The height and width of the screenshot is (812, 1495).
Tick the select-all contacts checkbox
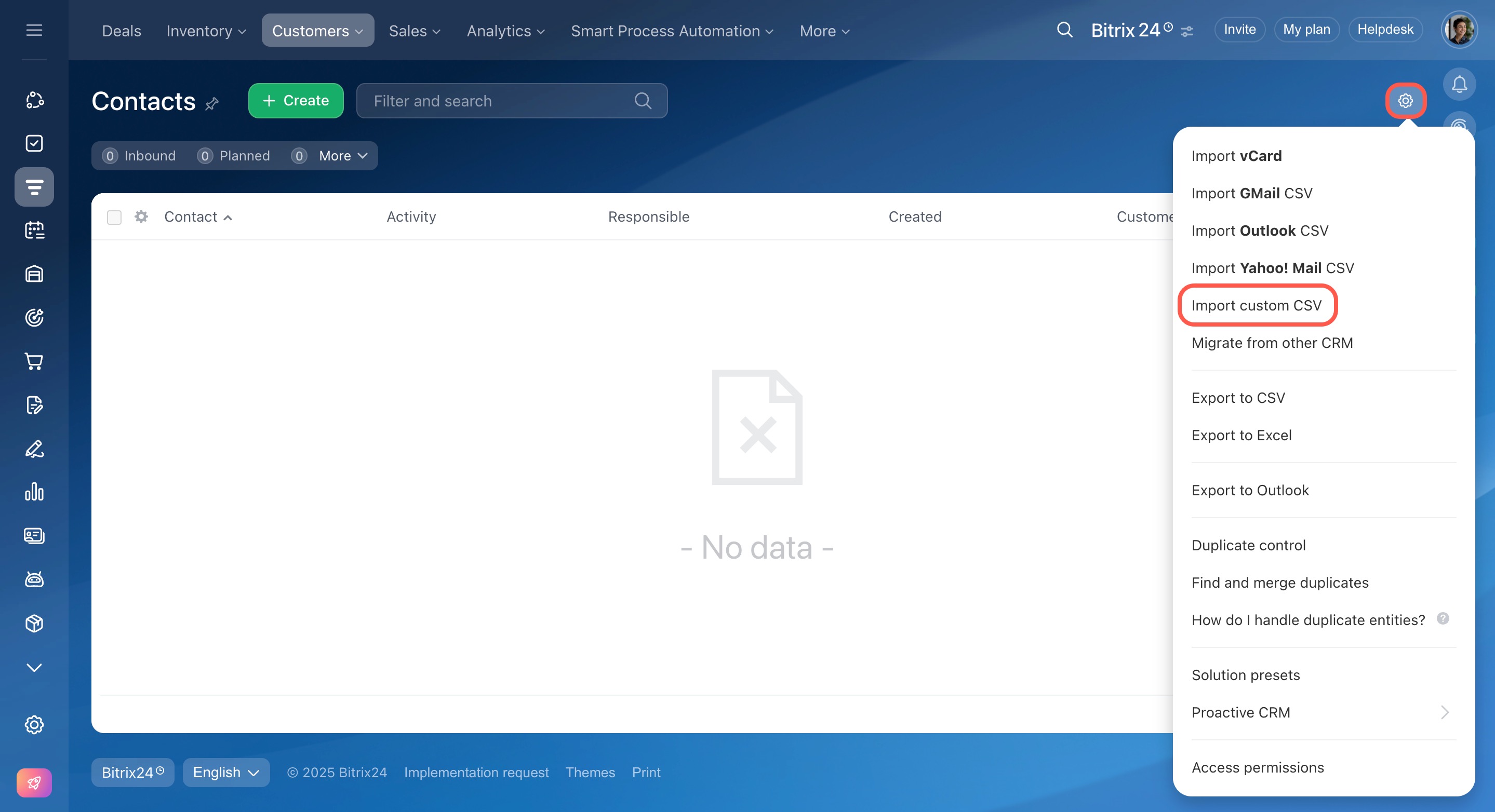pos(114,217)
